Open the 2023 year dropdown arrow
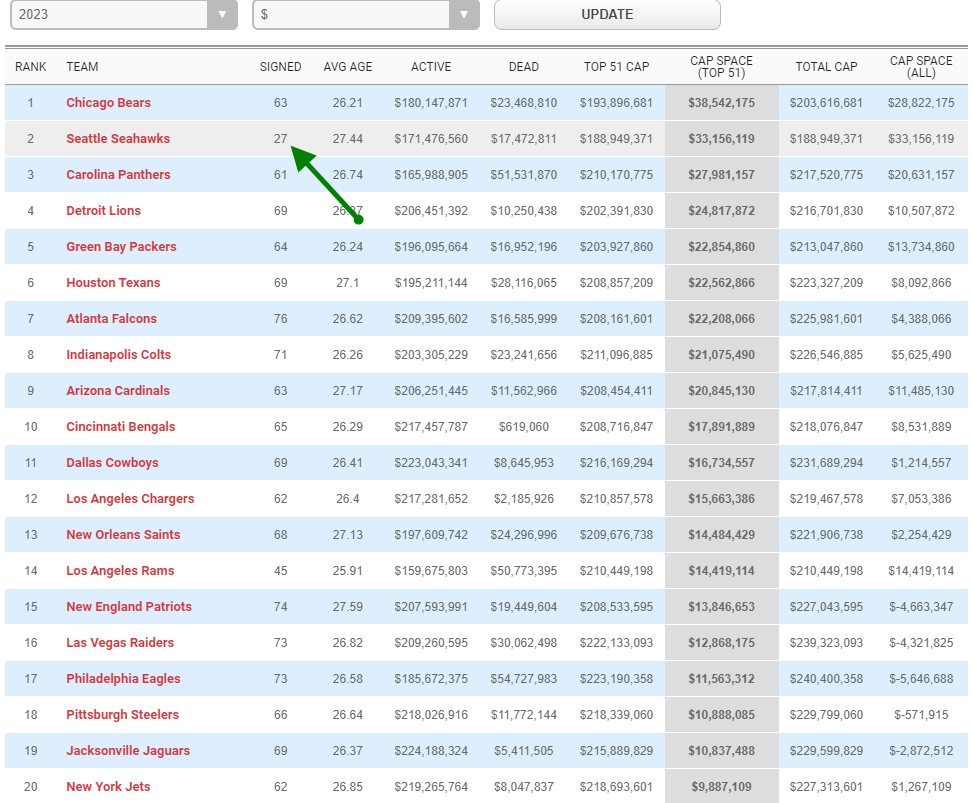The width and height of the screenshot is (973, 803). [x=222, y=14]
